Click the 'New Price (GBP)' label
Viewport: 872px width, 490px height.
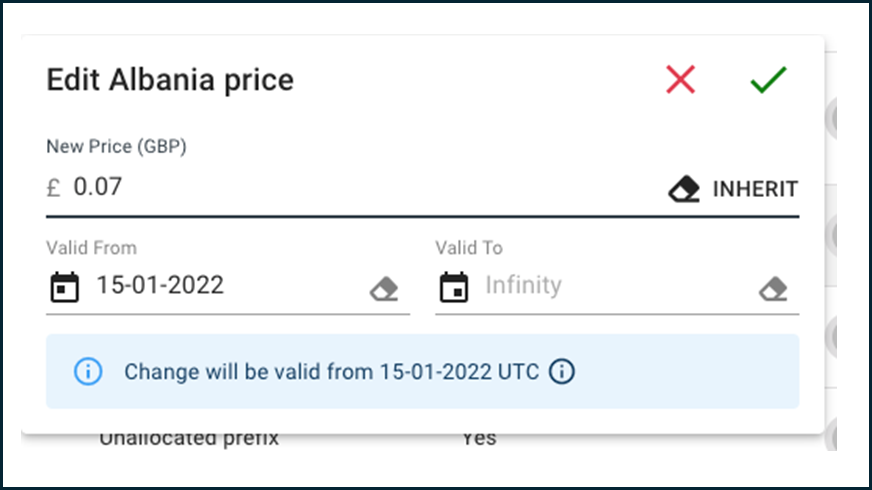tap(116, 146)
